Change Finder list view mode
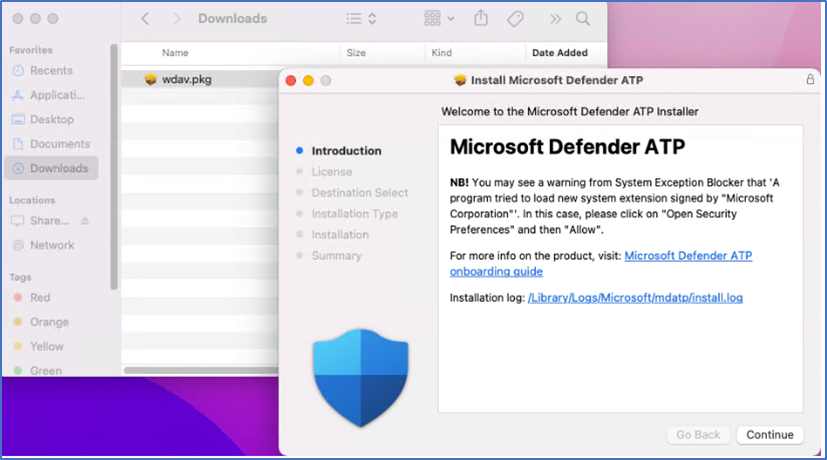This screenshot has width=827, height=460. click(361, 19)
